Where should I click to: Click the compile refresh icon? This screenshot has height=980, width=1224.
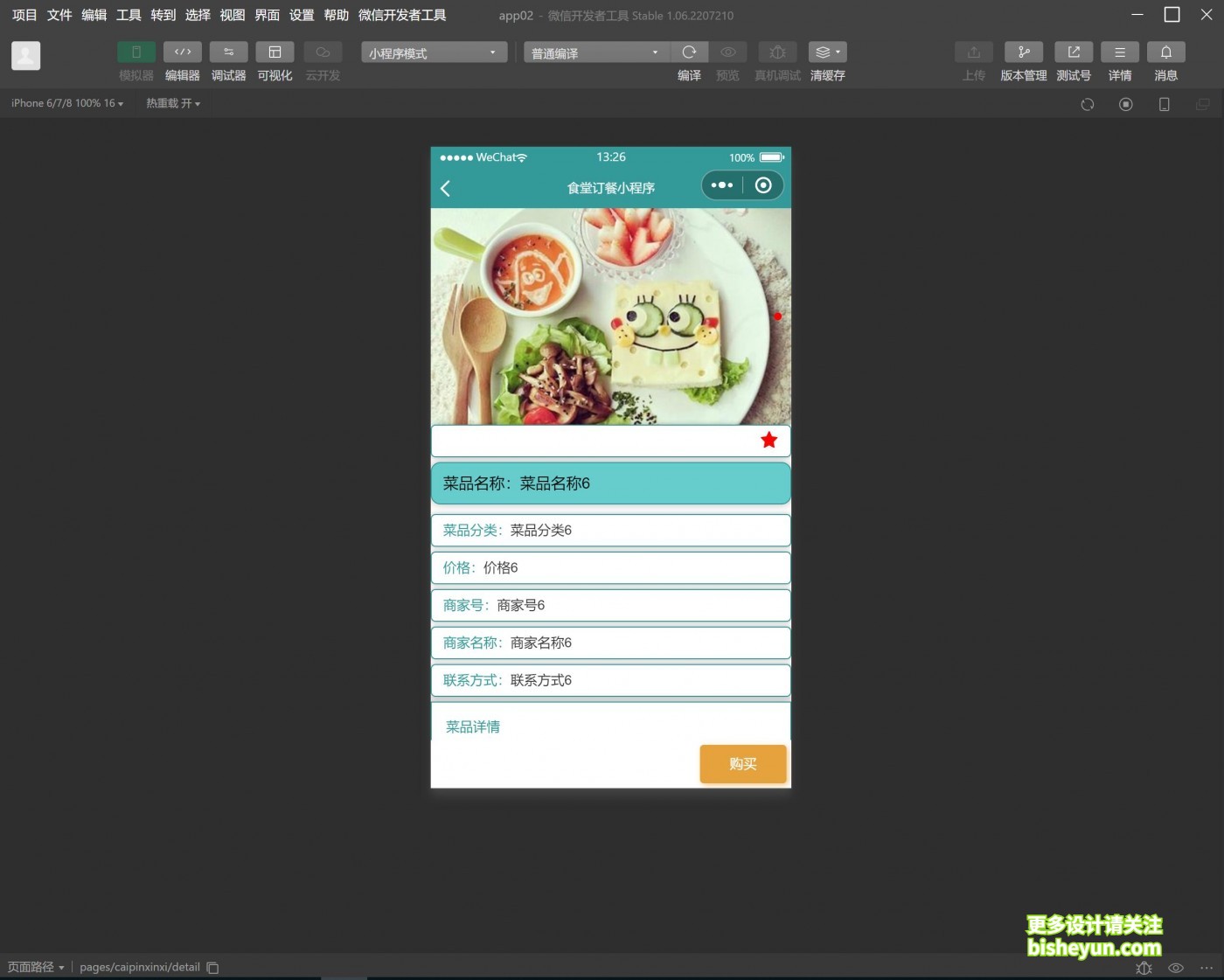689,52
